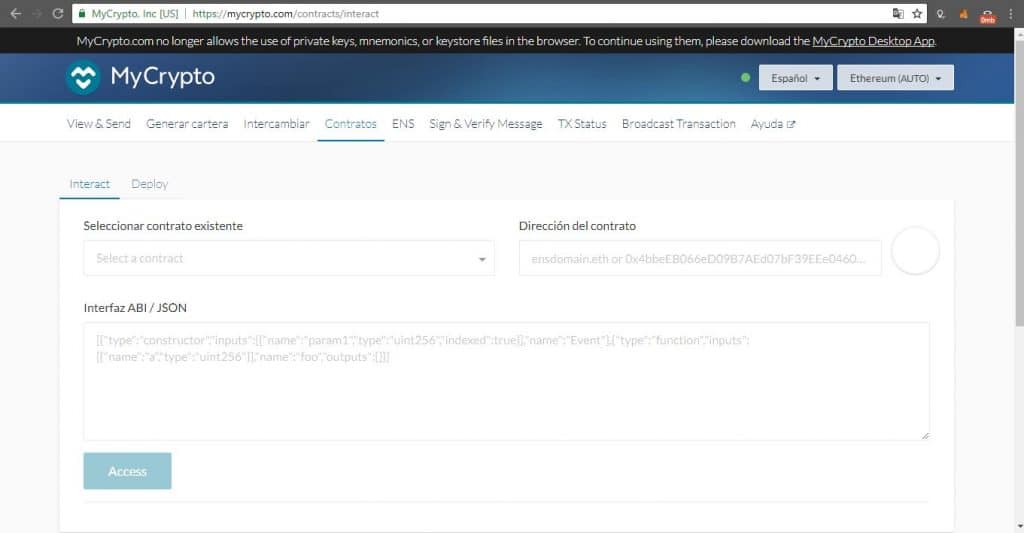Image resolution: width=1024 pixels, height=533 pixels.
Task: Bookmark this page with the star icon
Action: (x=917, y=13)
